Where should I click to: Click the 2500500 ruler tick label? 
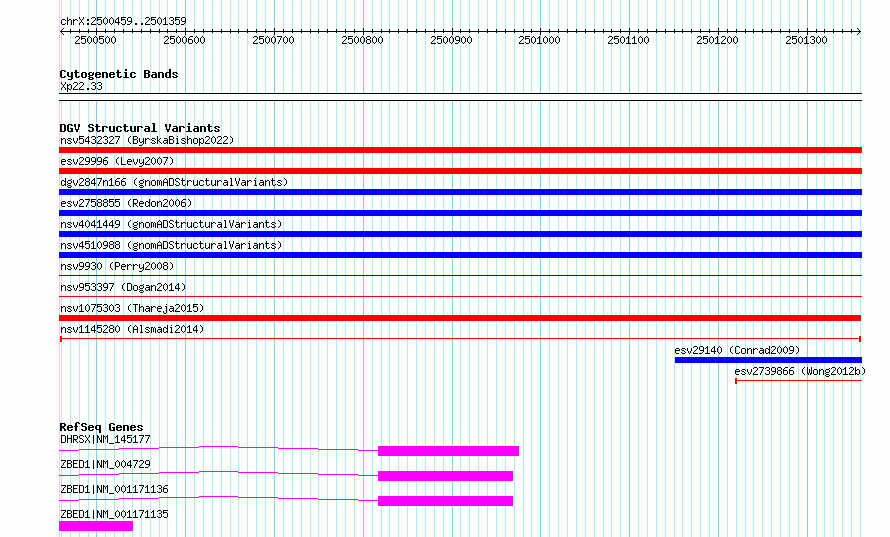click(95, 40)
